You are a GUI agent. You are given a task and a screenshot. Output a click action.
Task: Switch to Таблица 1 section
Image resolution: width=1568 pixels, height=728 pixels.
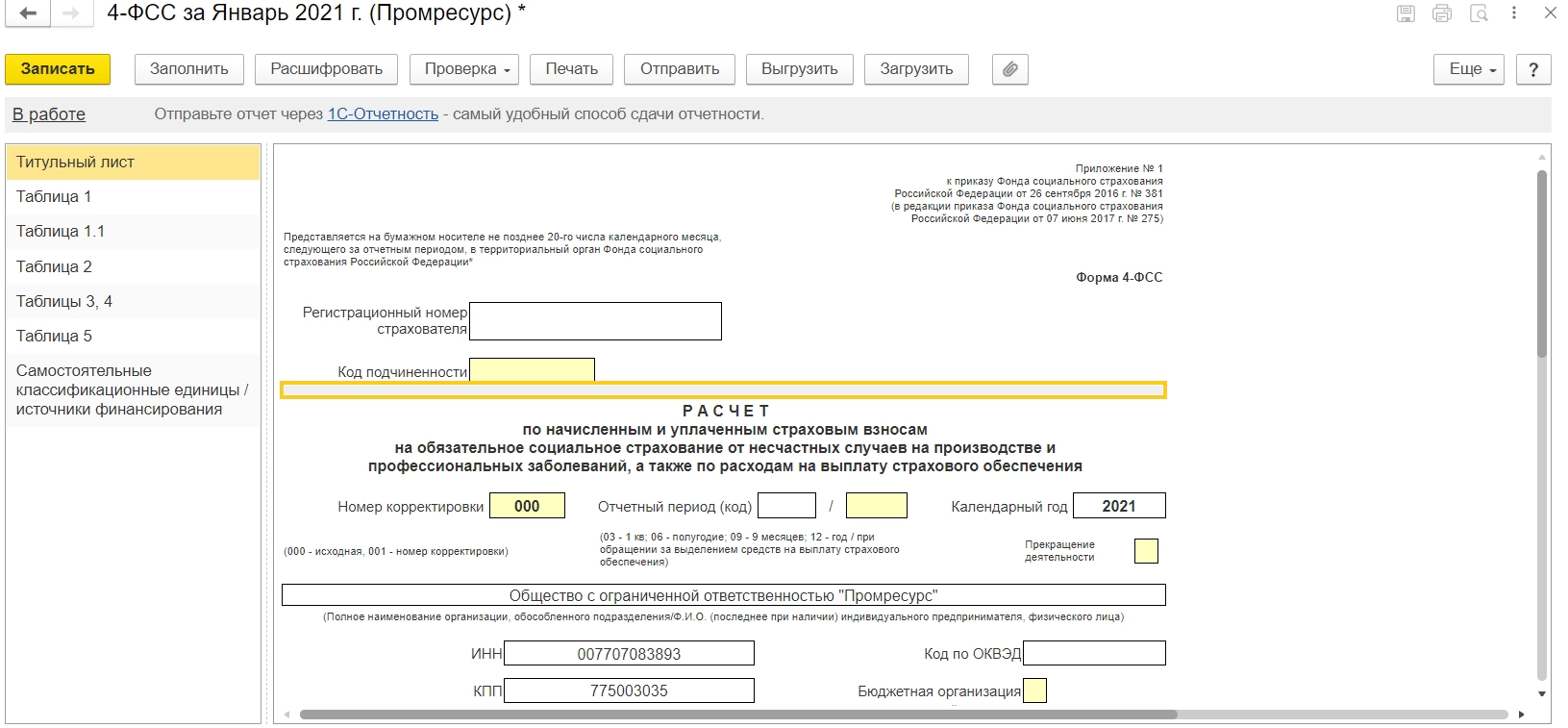point(133,197)
